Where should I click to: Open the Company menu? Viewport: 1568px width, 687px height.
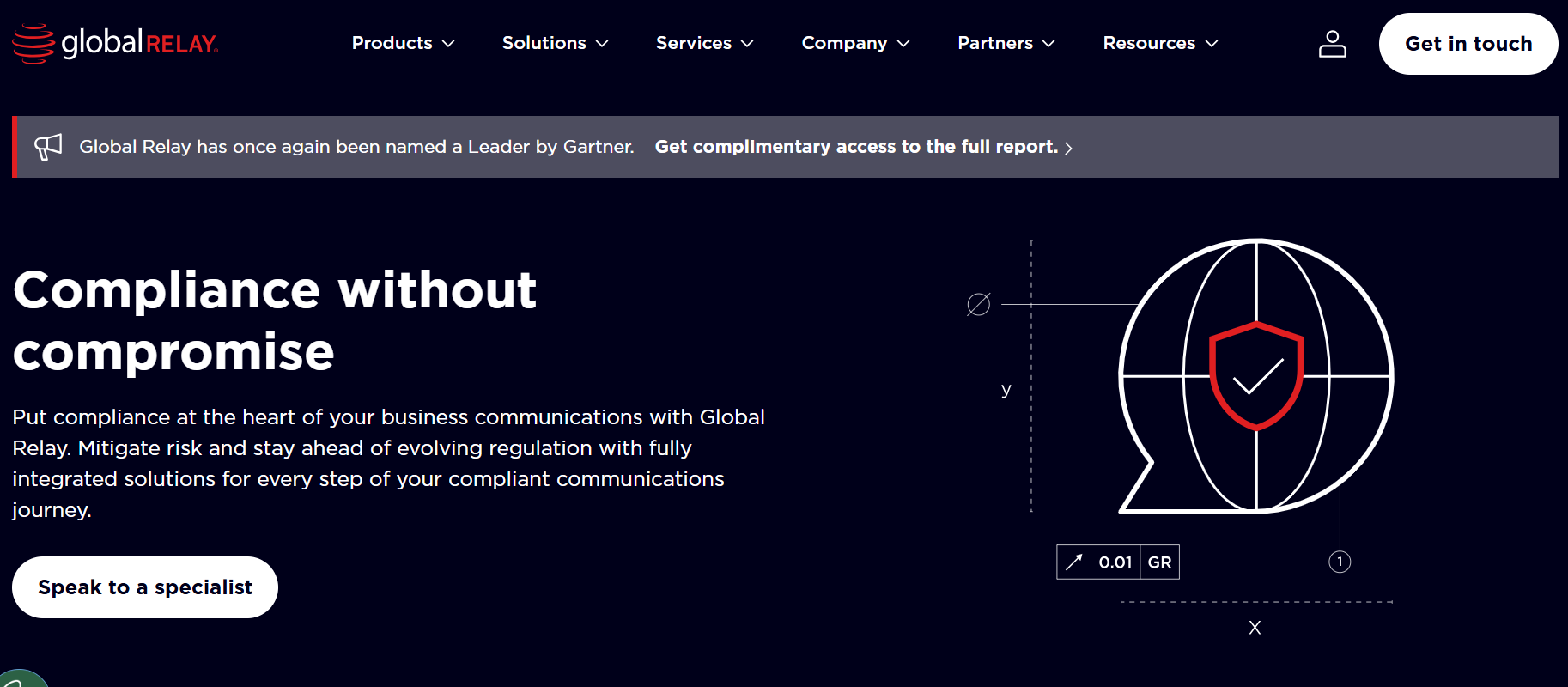[x=845, y=43]
